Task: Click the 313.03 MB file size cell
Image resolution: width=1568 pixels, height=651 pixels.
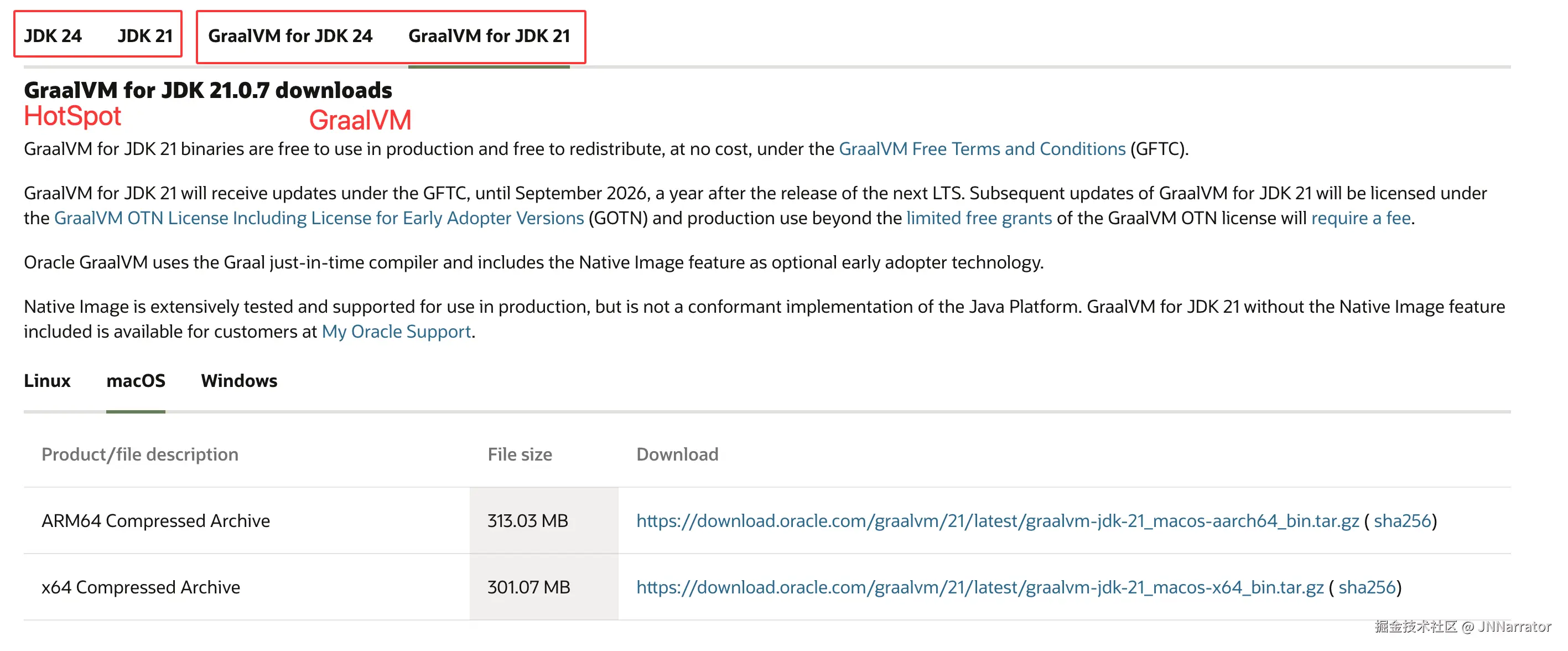Action: [x=528, y=521]
